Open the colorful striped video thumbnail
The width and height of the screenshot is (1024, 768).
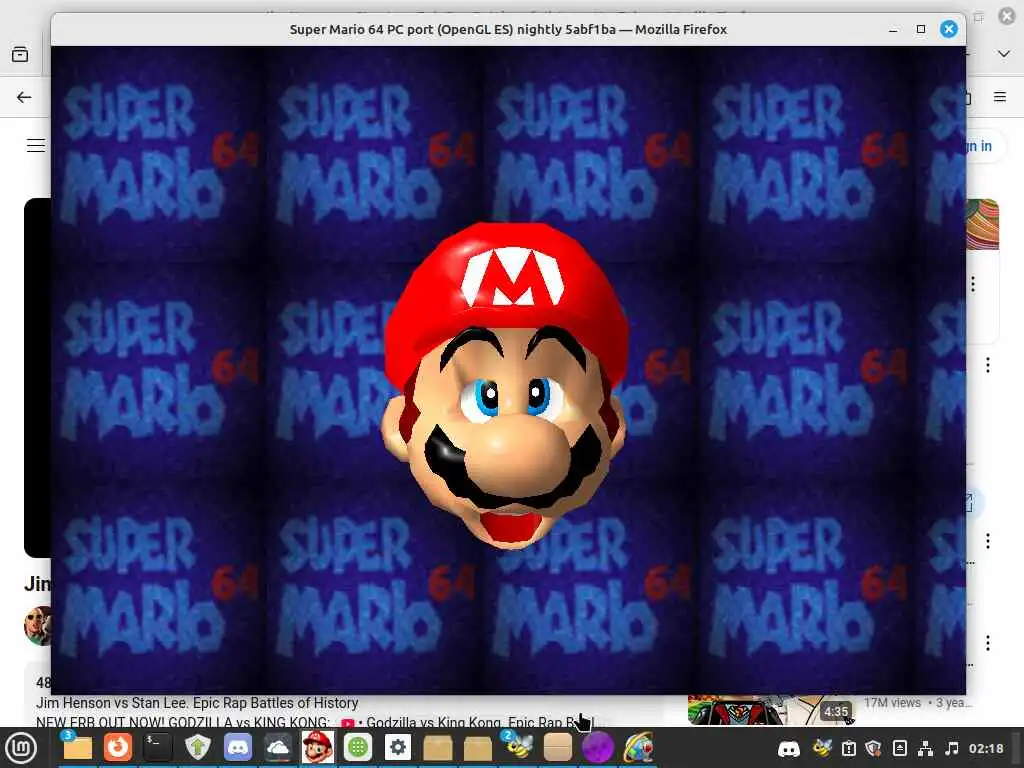coord(982,225)
